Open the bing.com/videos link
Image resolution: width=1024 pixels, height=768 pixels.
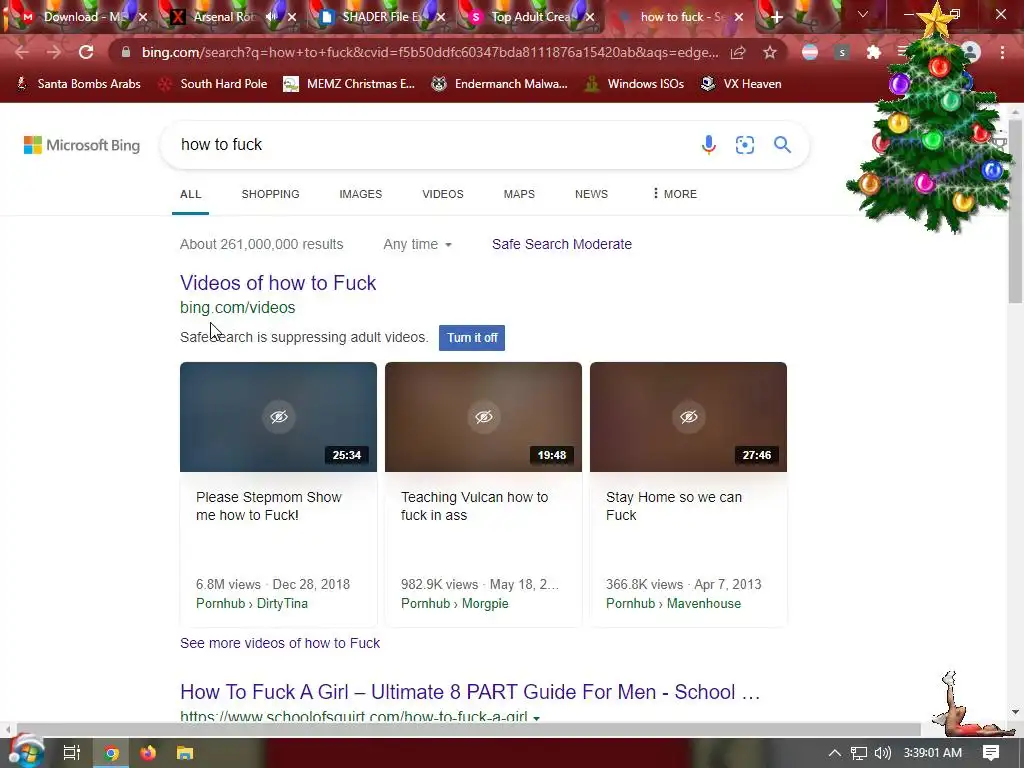tap(238, 308)
